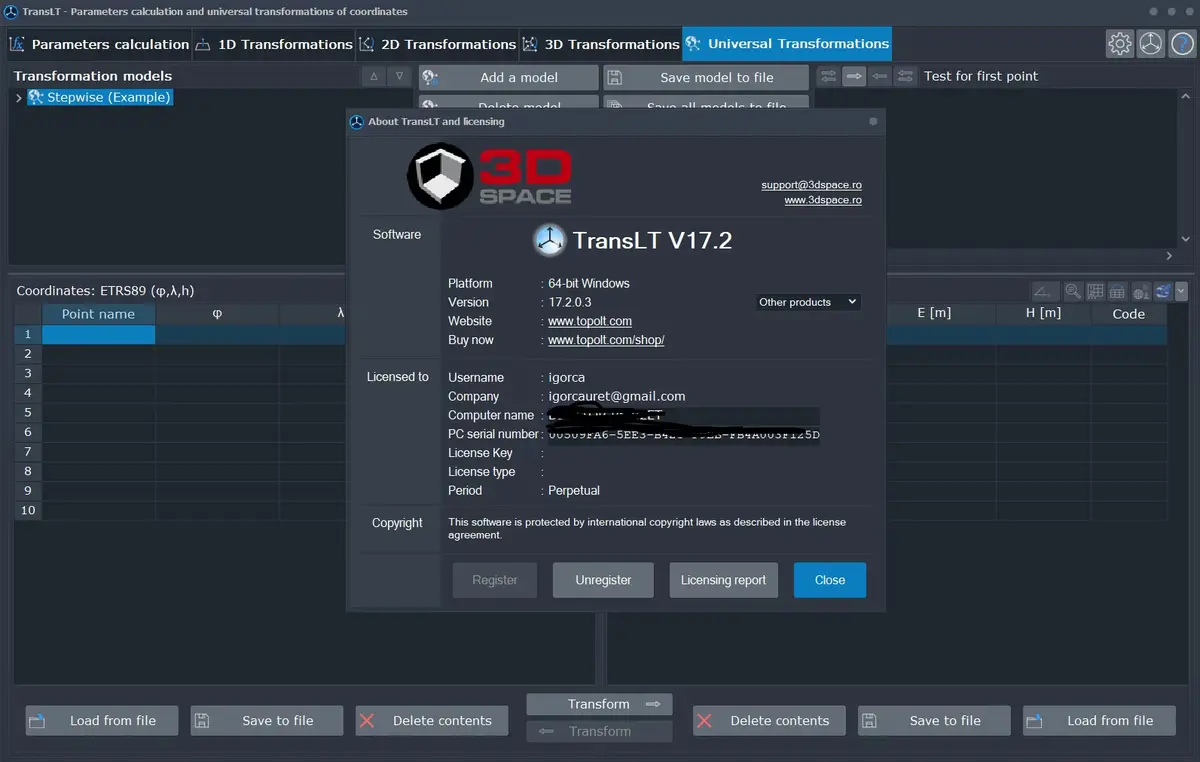Click the right Load from file button

click(x=1099, y=721)
